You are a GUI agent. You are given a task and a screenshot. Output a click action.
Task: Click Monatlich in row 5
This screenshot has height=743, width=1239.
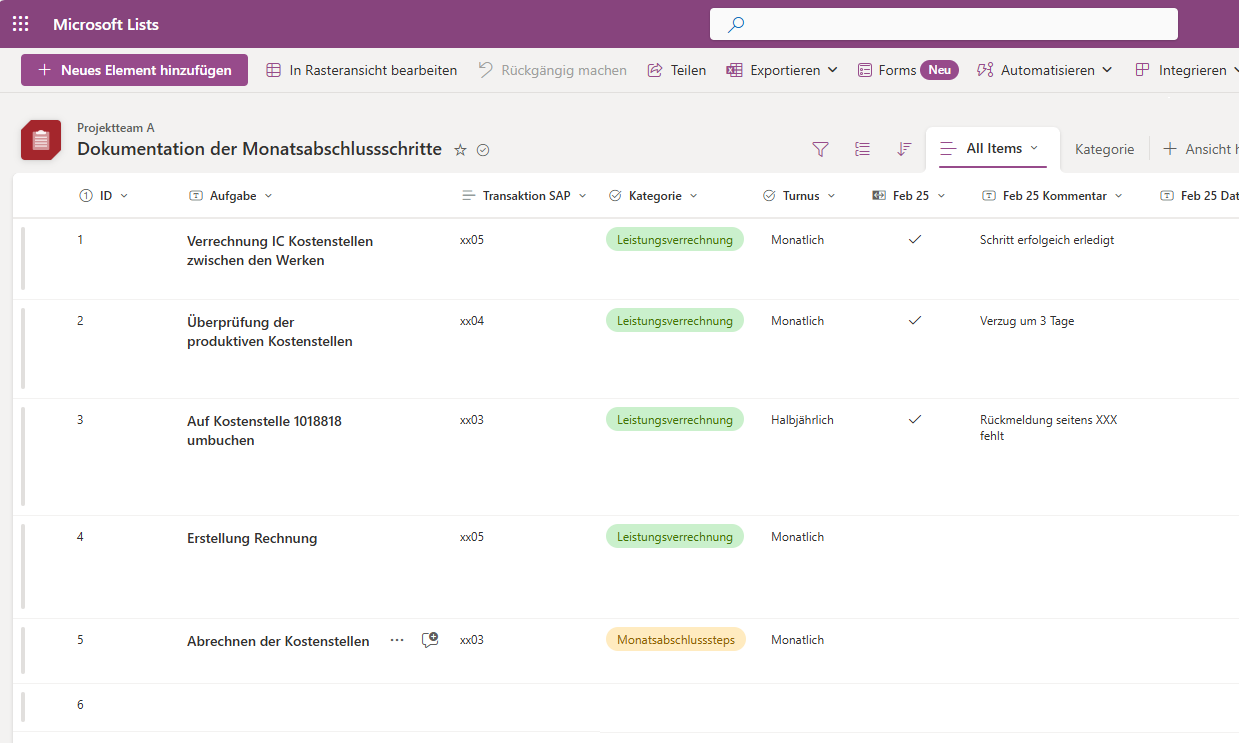(x=797, y=640)
